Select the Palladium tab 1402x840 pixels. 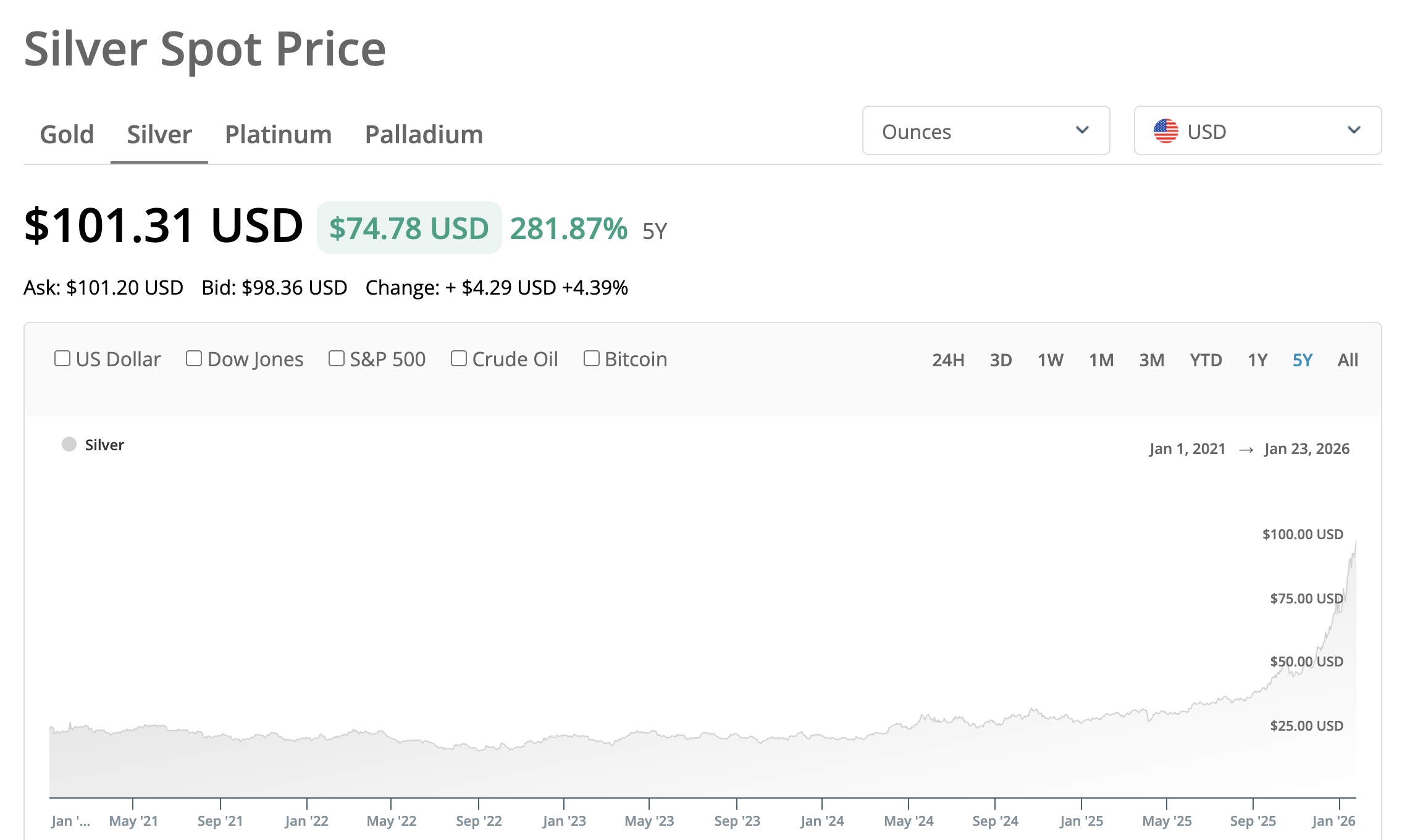[x=424, y=135]
